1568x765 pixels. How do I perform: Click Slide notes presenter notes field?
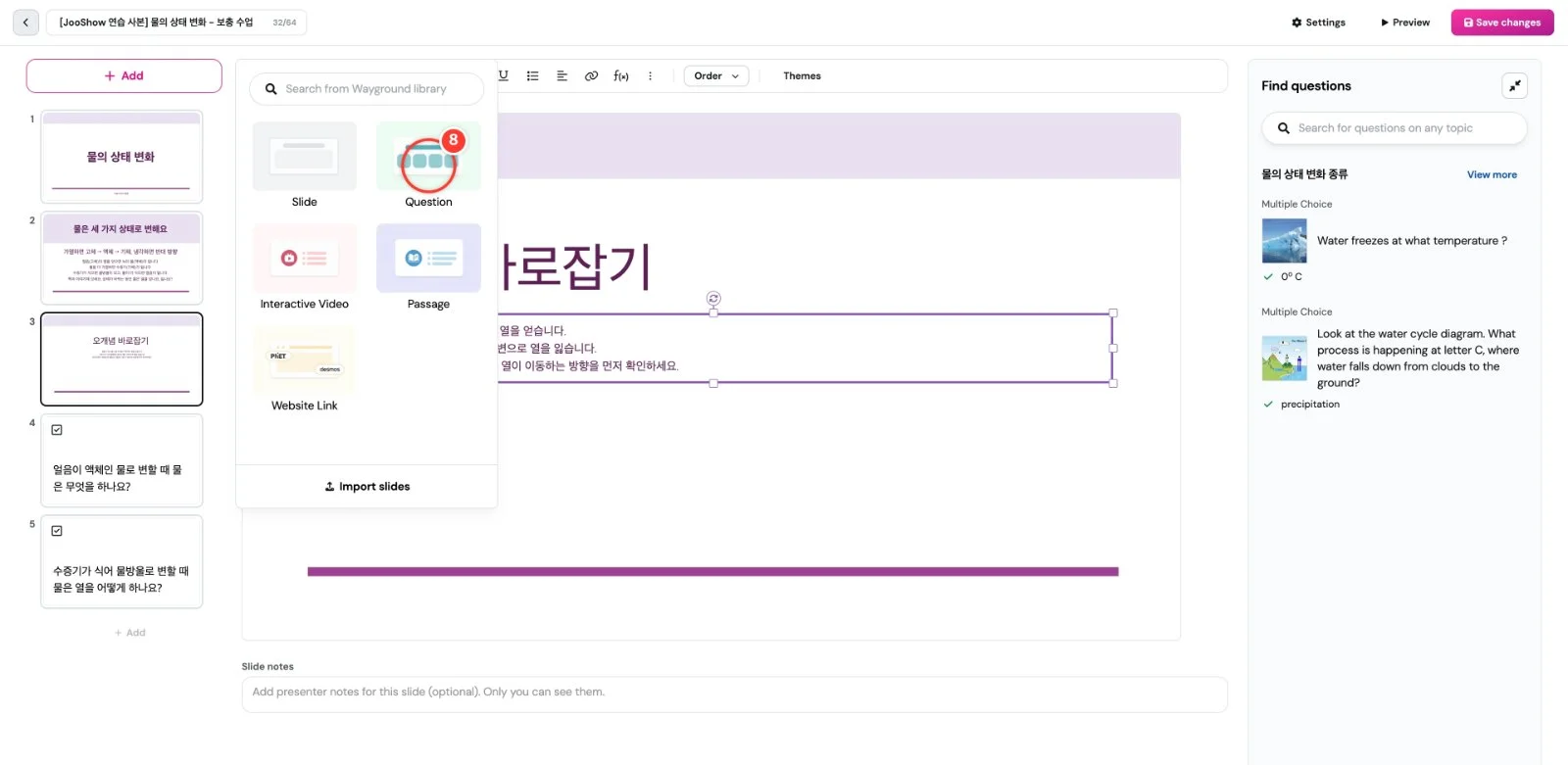[x=734, y=693]
